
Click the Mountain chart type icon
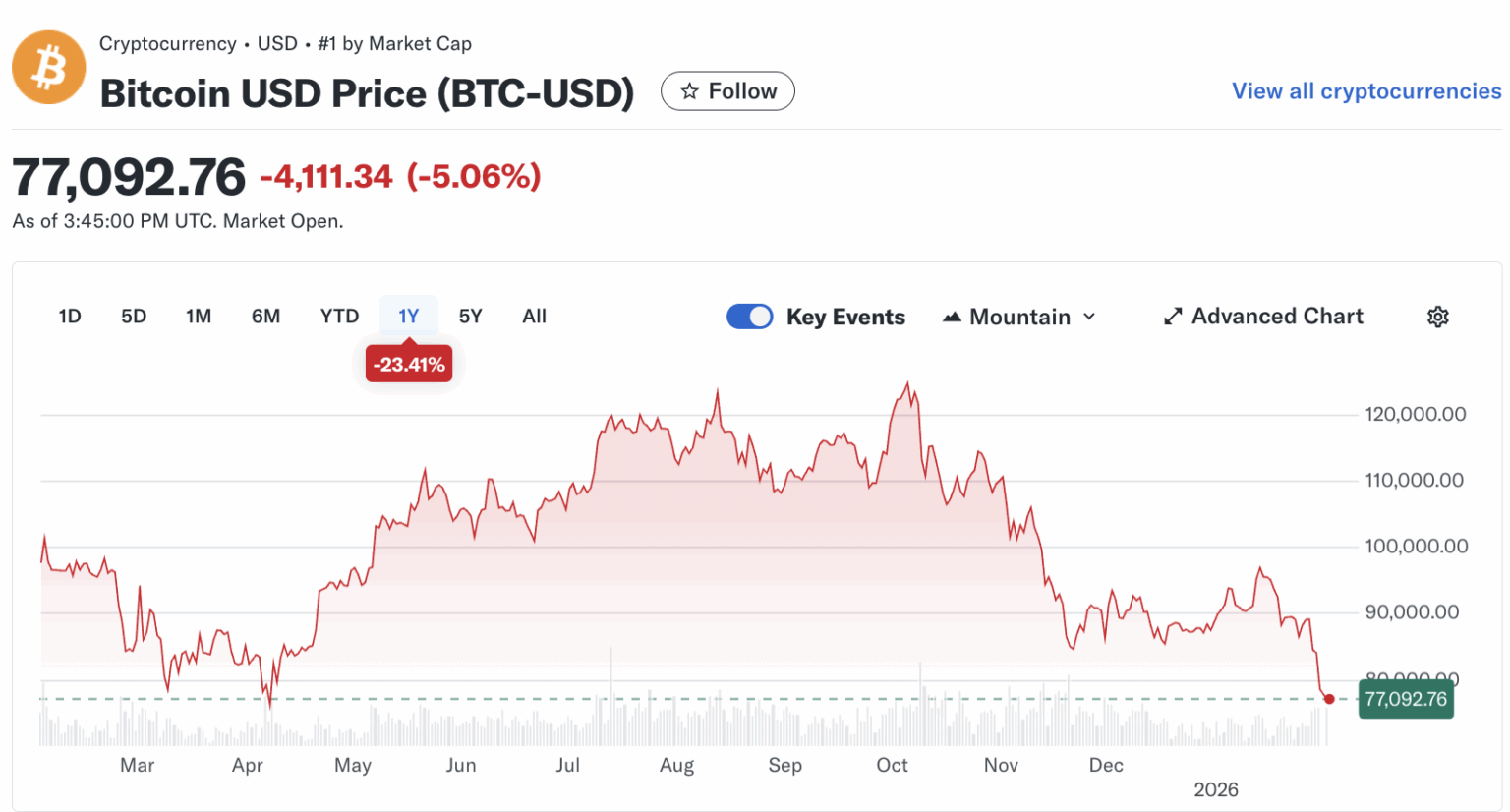[x=952, y=317]
